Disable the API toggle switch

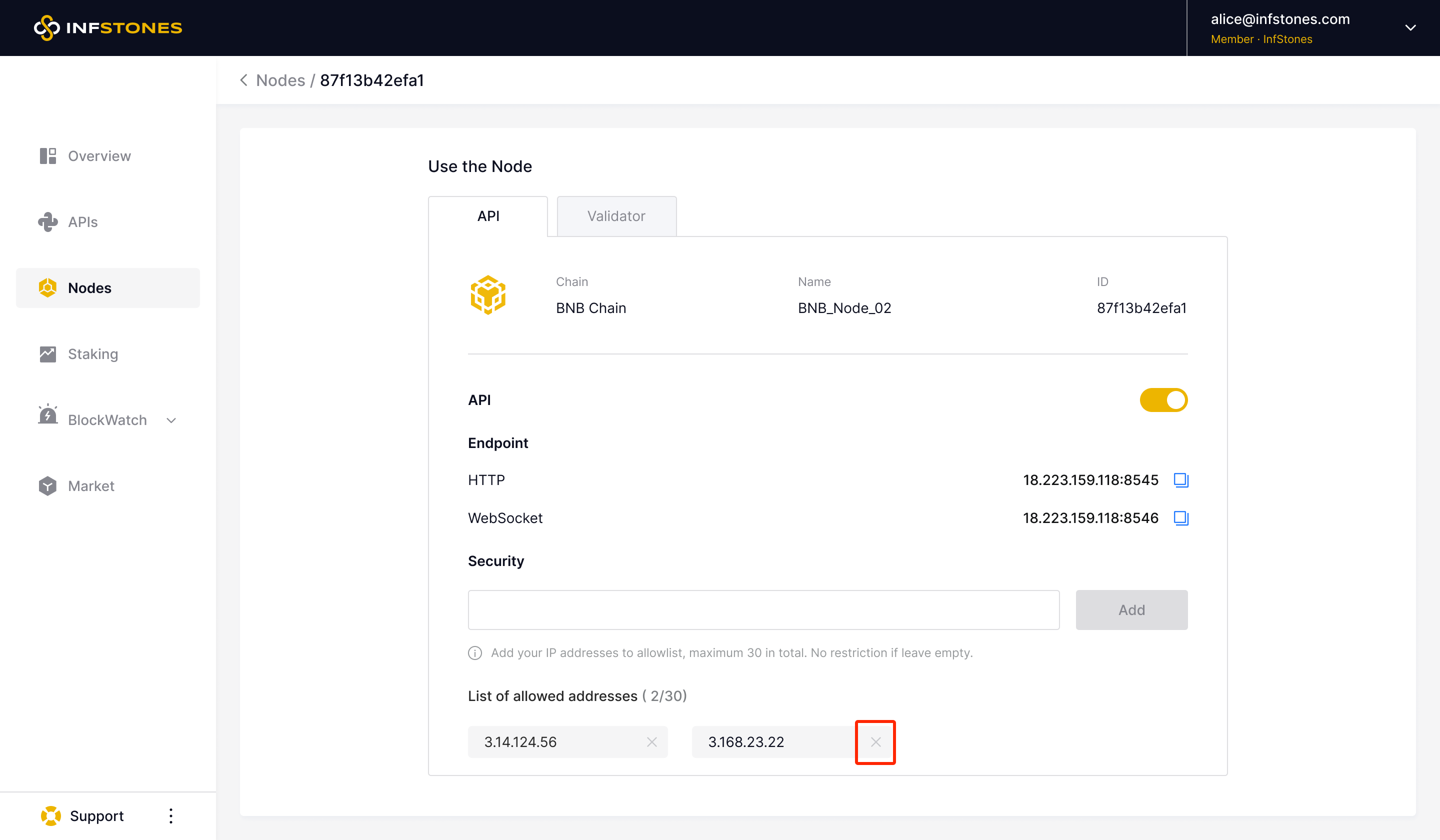(x=1163, y=400)
